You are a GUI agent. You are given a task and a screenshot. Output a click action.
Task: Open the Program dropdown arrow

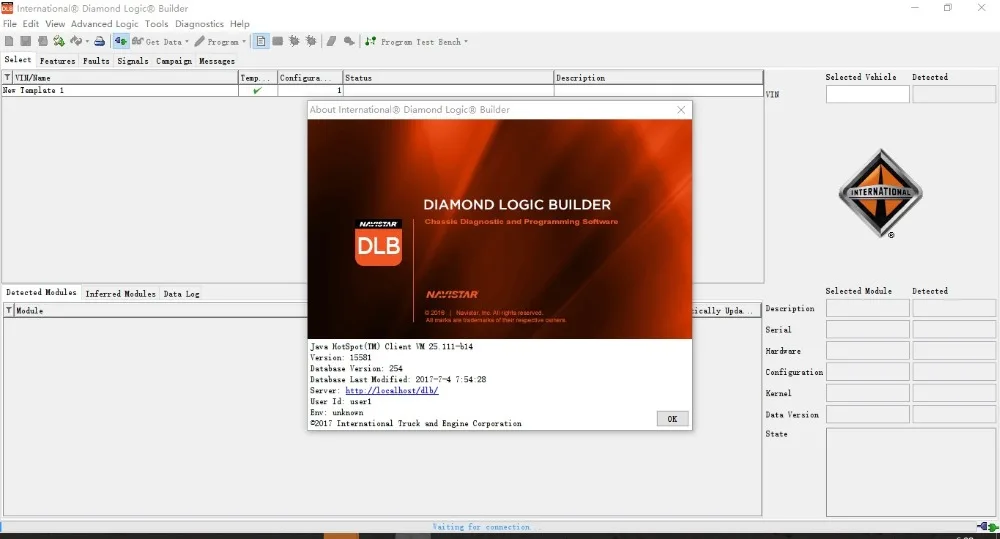coord(244,41)
